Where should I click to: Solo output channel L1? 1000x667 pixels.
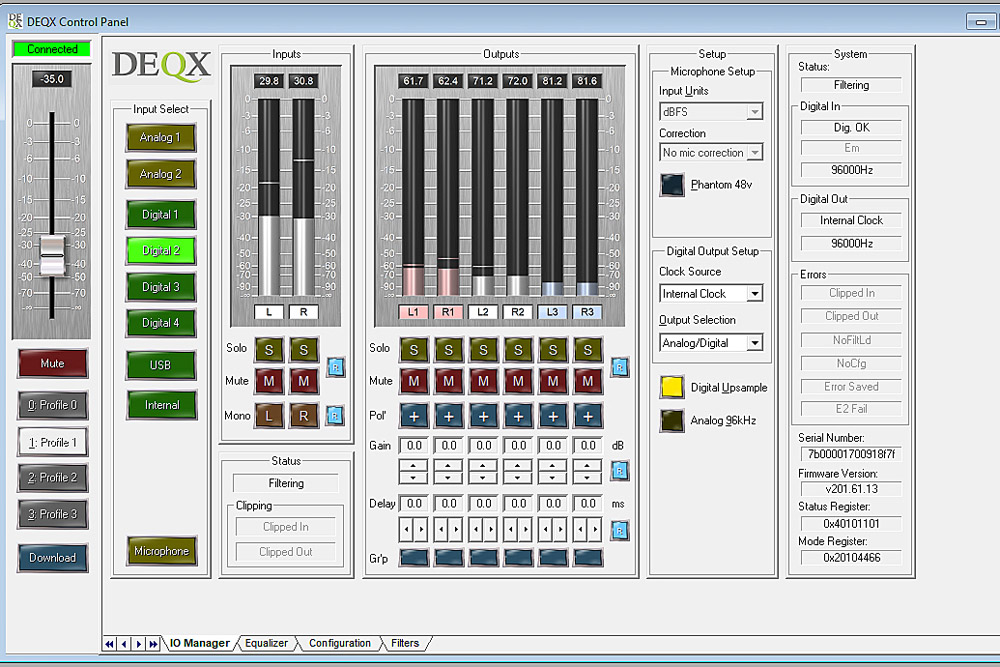[x=414, y=349]
